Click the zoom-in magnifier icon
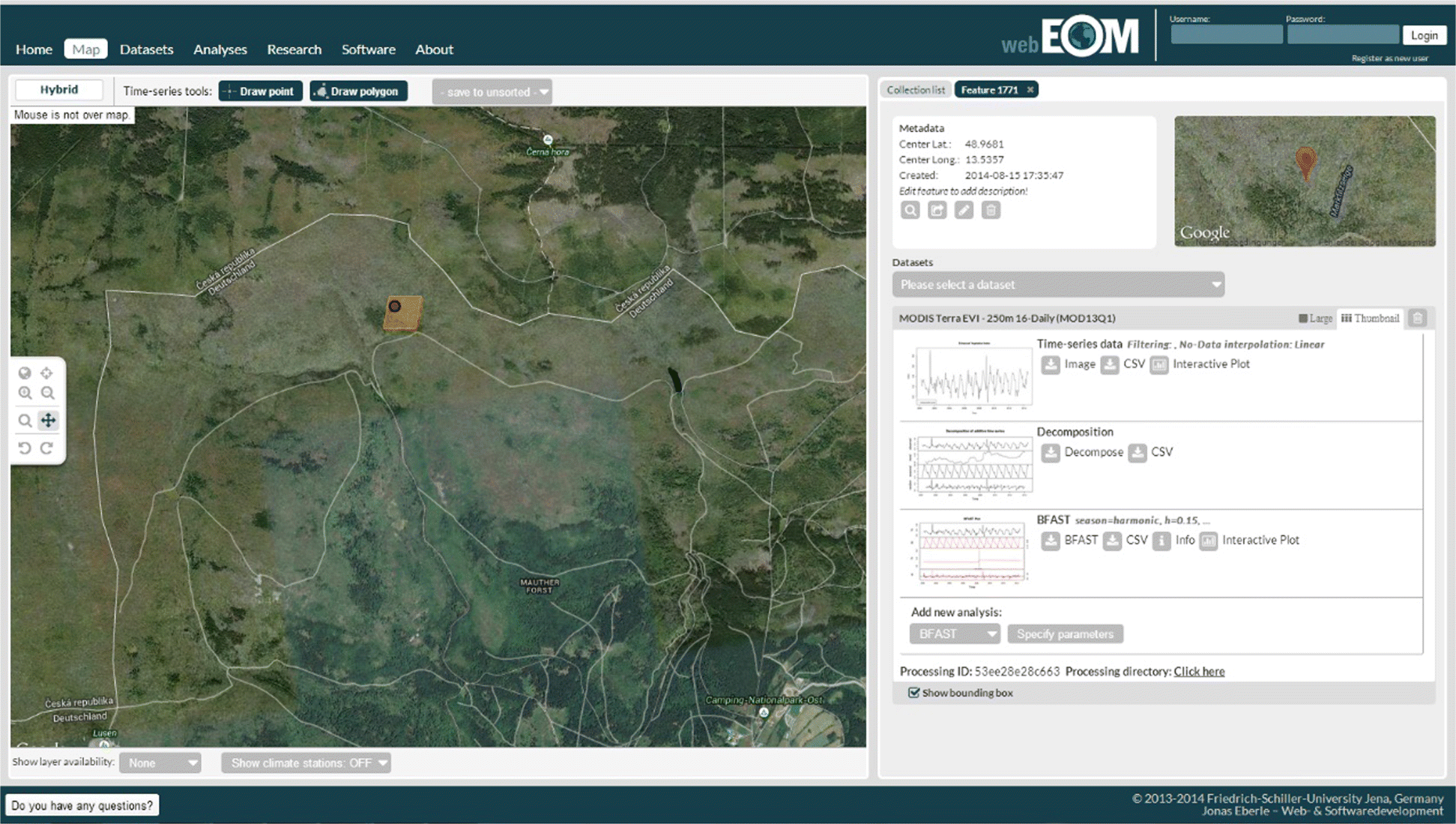The width and height of the screenshot is (1456, 824). tap(25, 393)
